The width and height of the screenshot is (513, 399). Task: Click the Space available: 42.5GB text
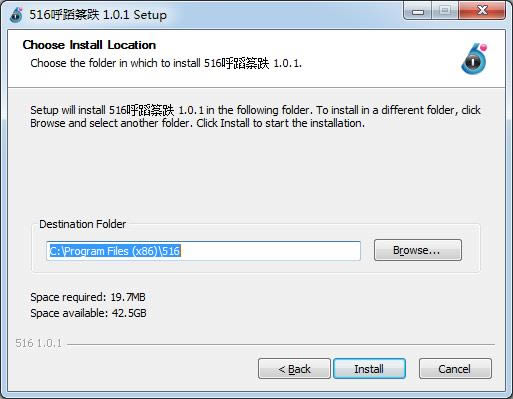tap(88, 313)
